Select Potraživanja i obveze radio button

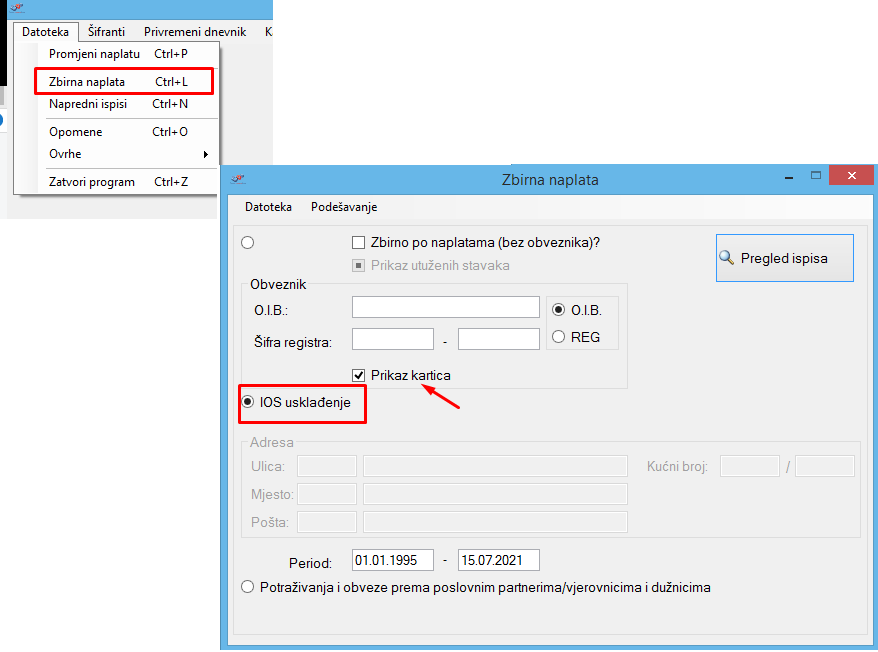(x=248, y=587)
